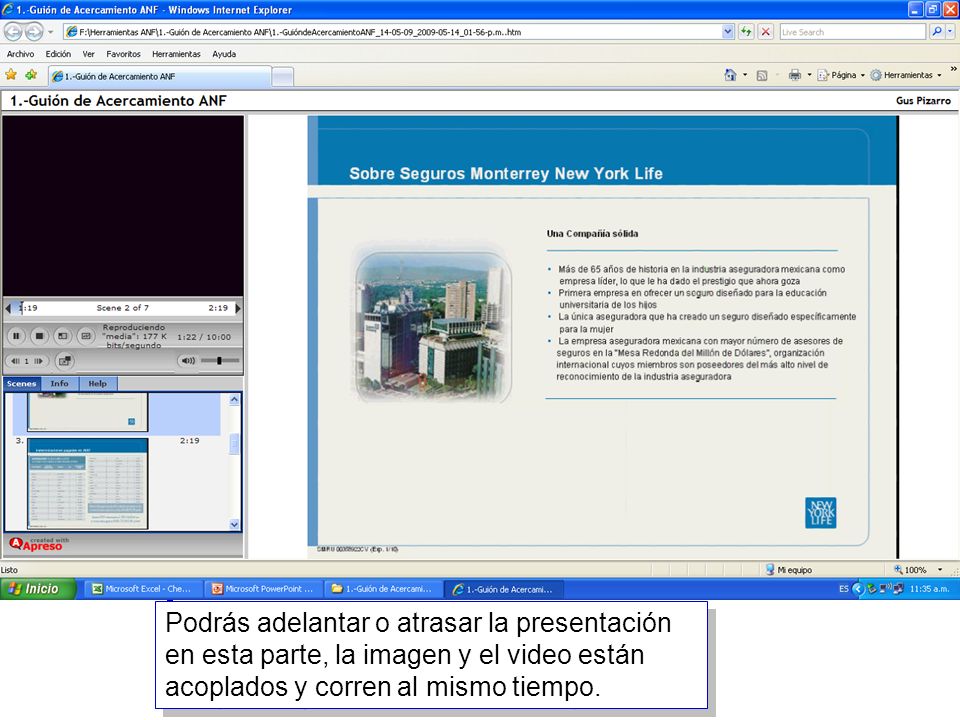This screenshot has height=720, width=960.
Task: Select the Guión de Acercamiento ANF browser tab
Action: click(159, 76)
